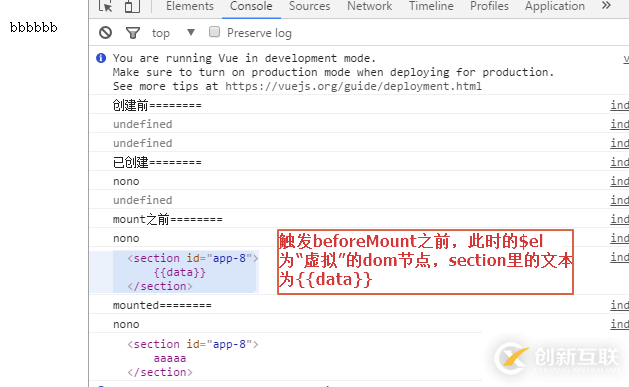Select the bbbbbb text on the page
The height and width of the screenshot is (387, 629).
pyautogui.click(x=34, y=27)
